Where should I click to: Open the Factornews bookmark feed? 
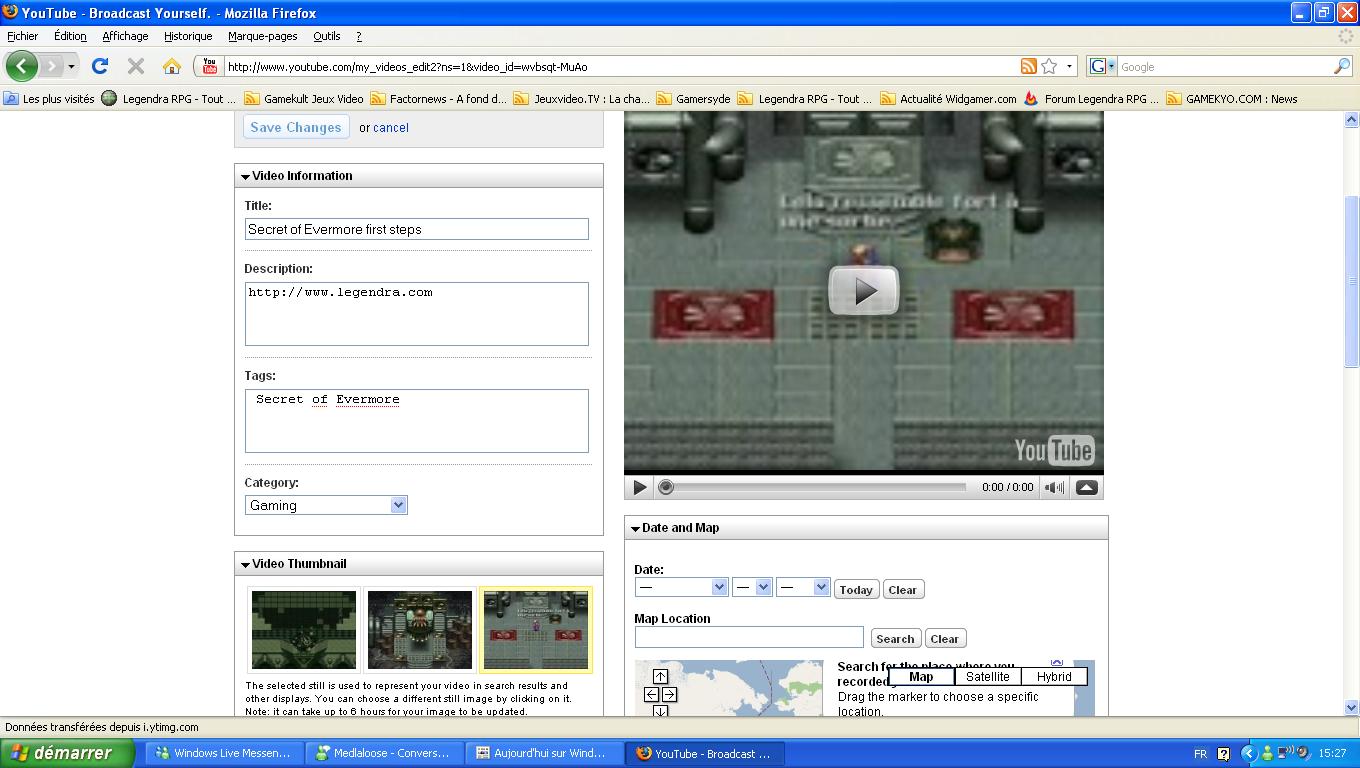(438, 98)
